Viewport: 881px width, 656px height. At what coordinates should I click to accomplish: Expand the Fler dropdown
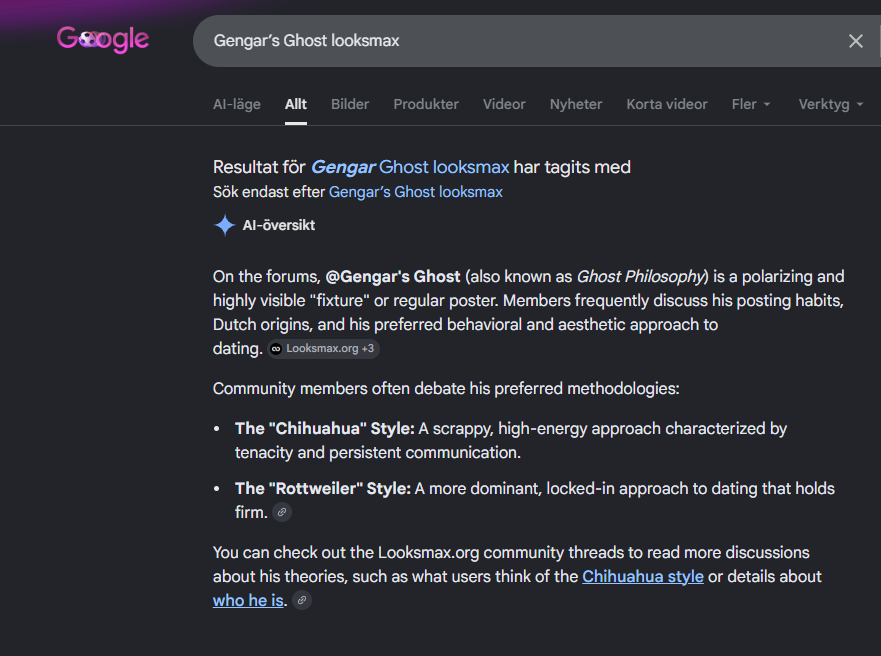pos(751,104)
